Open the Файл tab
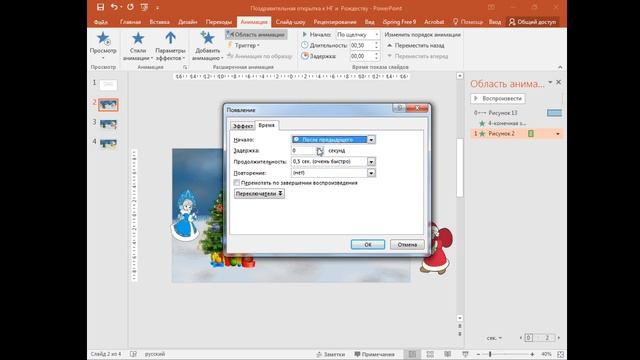640x360 pixels. (x=101, y=22)
